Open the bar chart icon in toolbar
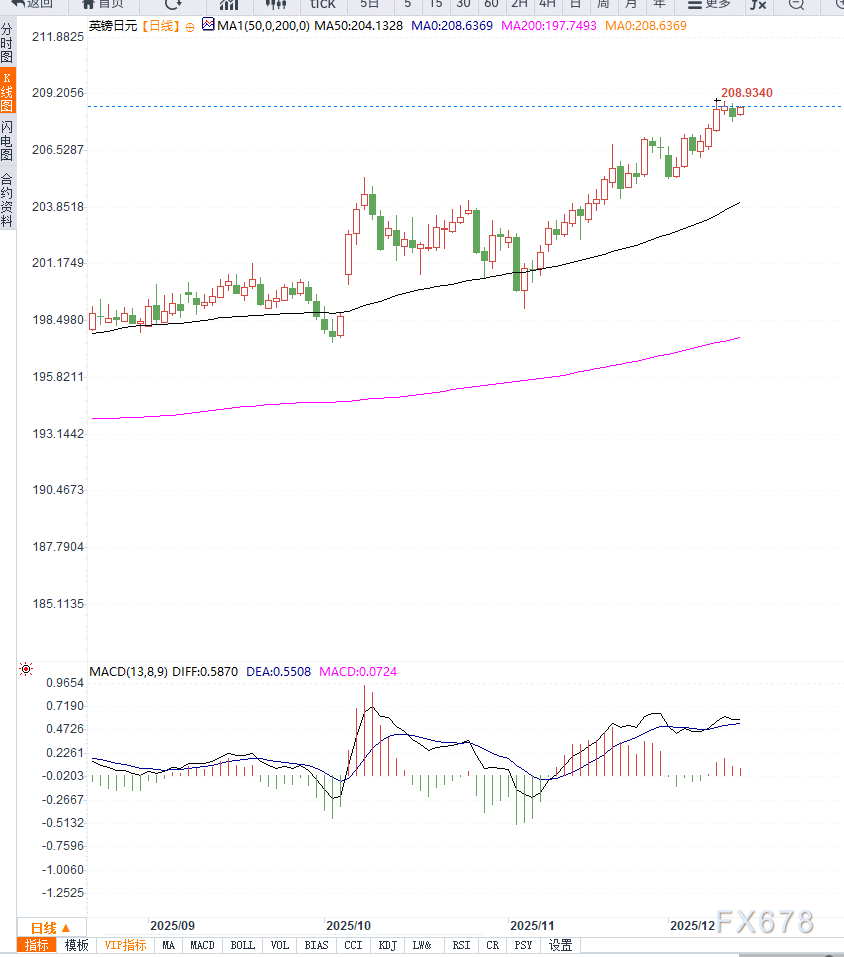Image resolution: width=844 pixels, height=957 pixels. click(229, 4)
